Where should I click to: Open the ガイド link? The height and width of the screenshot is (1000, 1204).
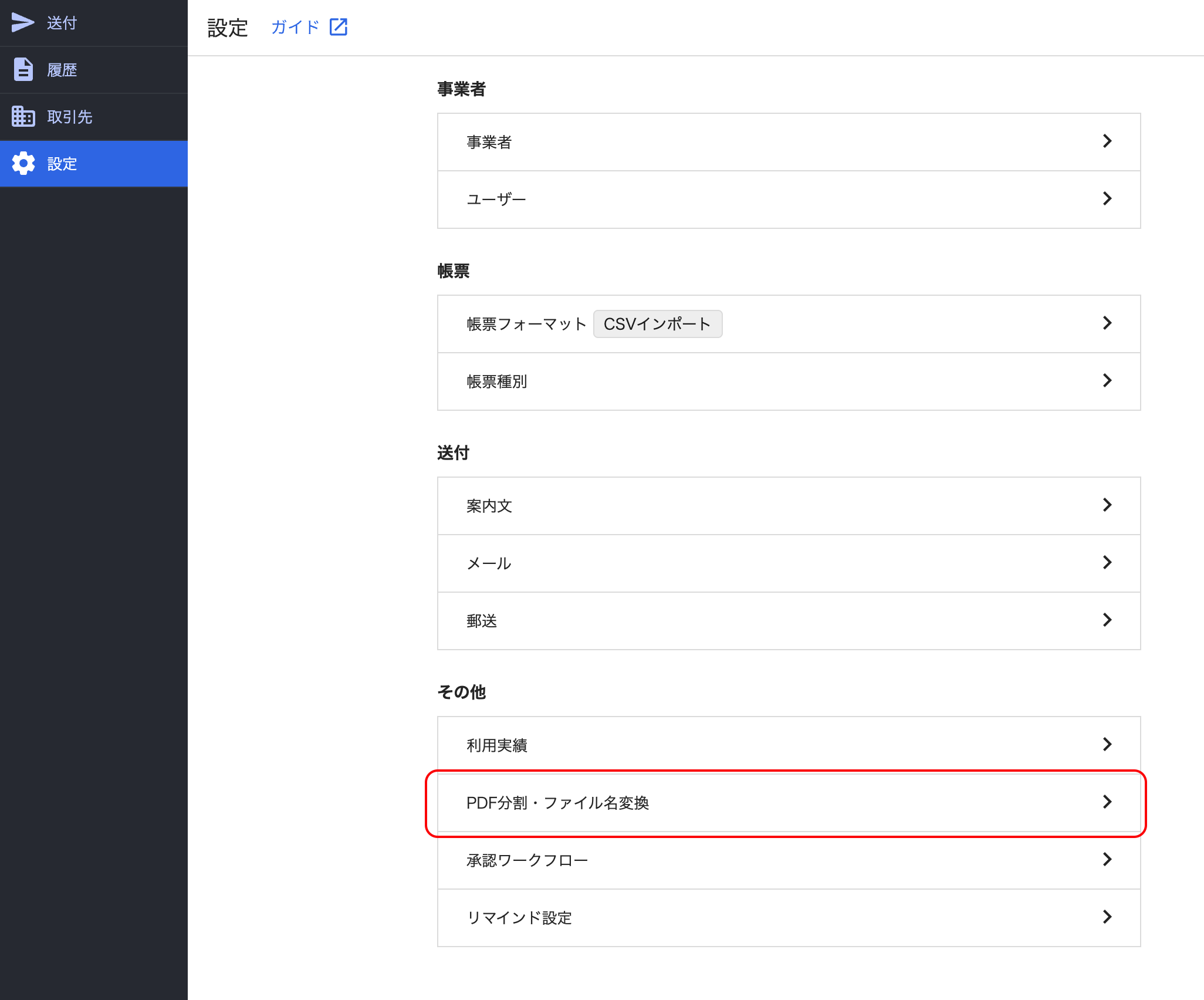295,27
